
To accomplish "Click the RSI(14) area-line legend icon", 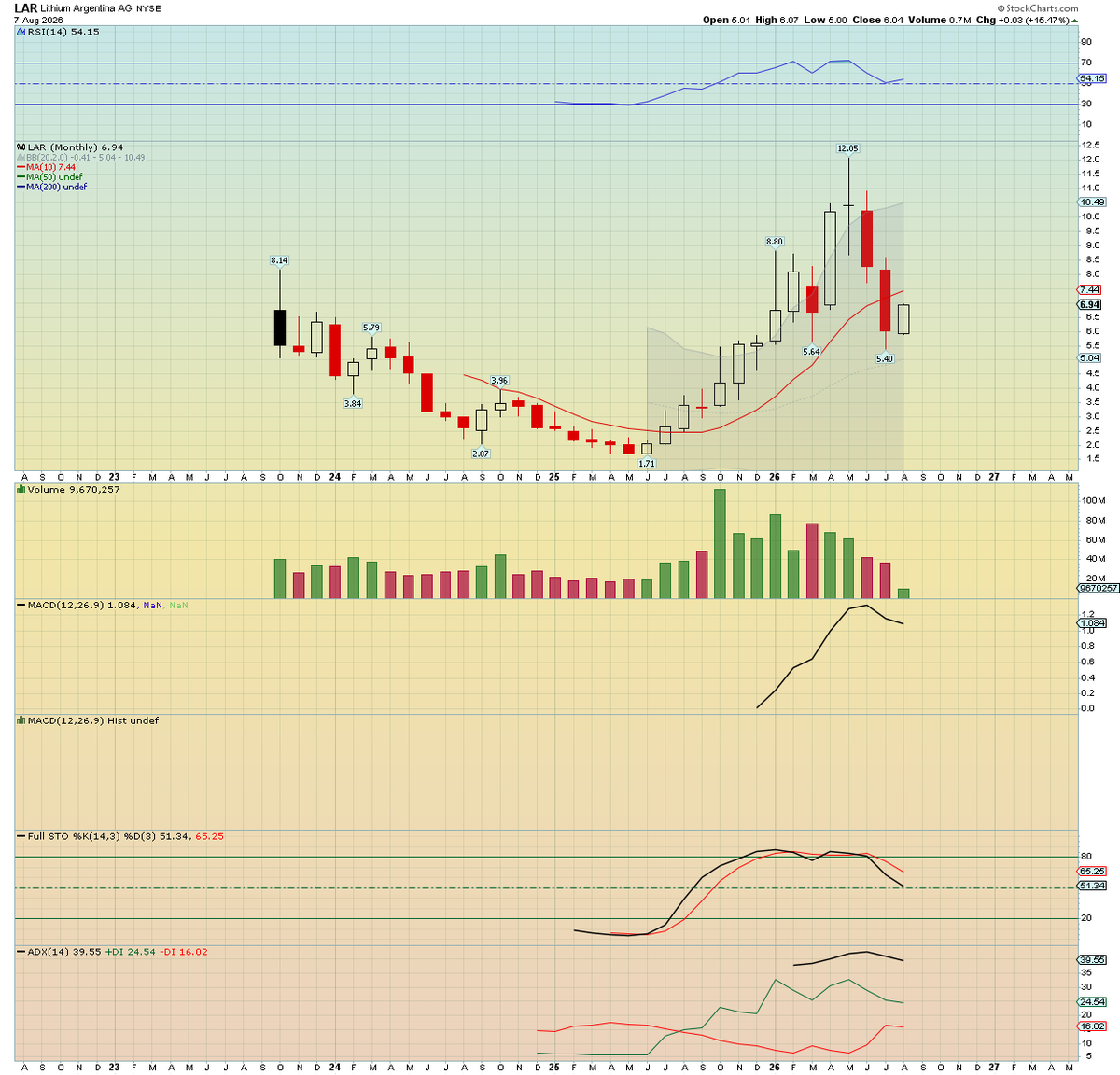I will tap(21, 32).
